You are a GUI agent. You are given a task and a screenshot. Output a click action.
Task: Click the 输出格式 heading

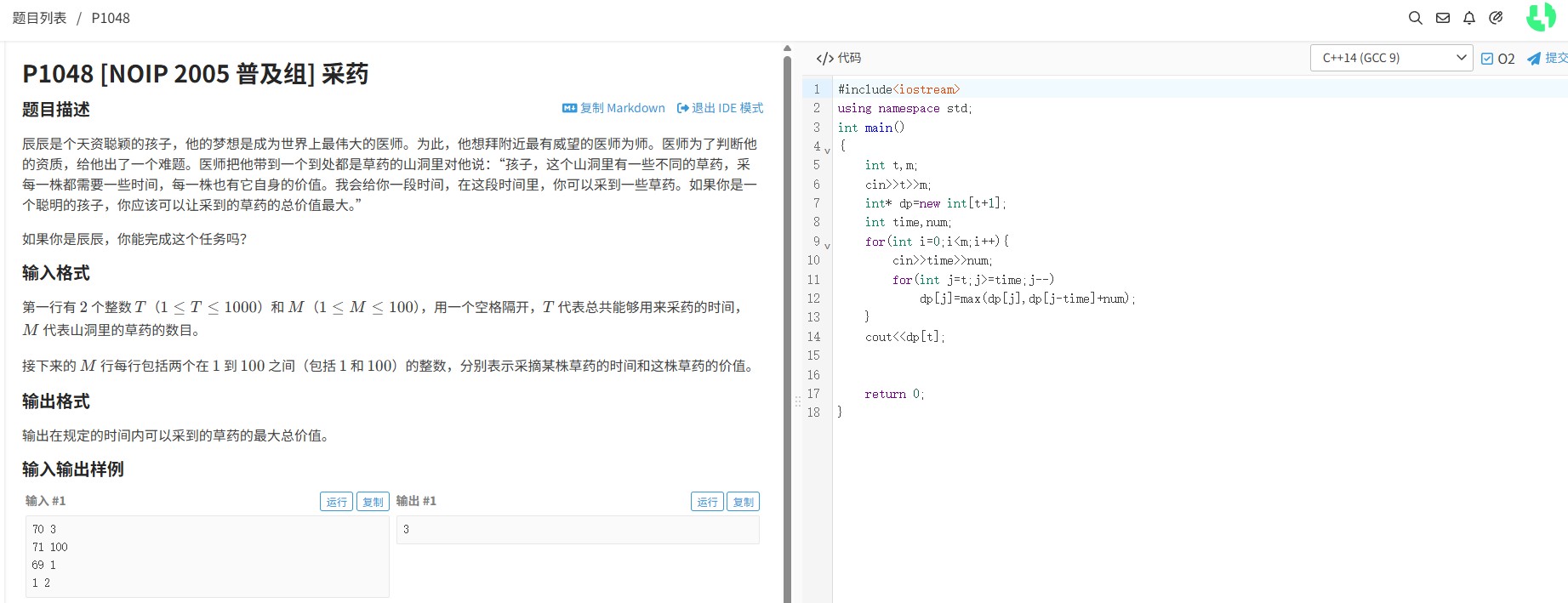point(56,401)
